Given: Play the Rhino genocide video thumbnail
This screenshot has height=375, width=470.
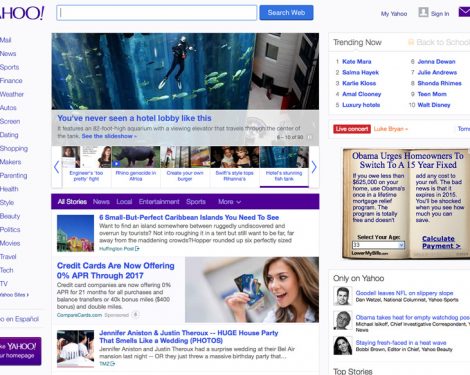Looking at the screenshot, I should 136,157.
